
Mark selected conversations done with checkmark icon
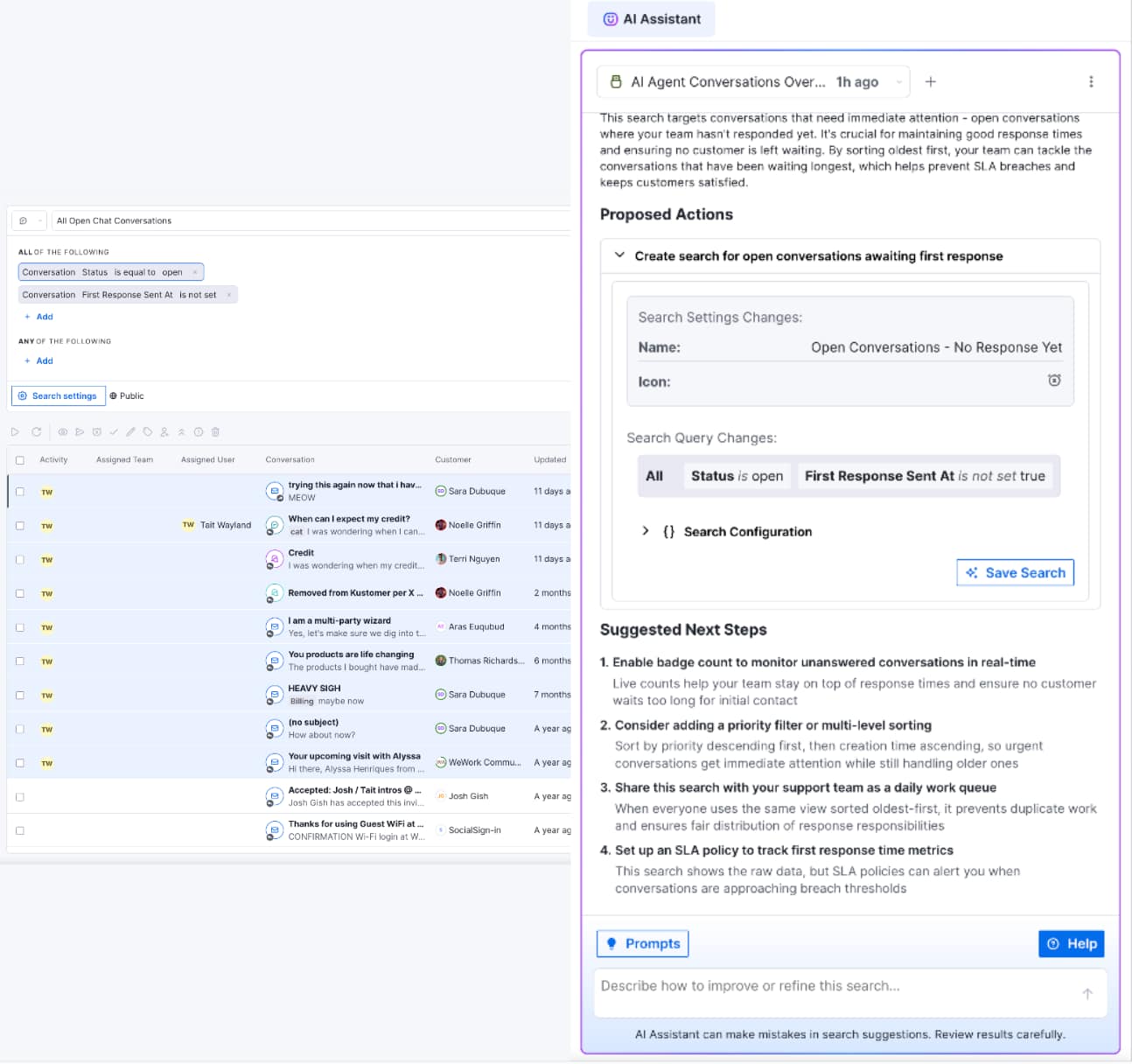[x=114, y=431]
